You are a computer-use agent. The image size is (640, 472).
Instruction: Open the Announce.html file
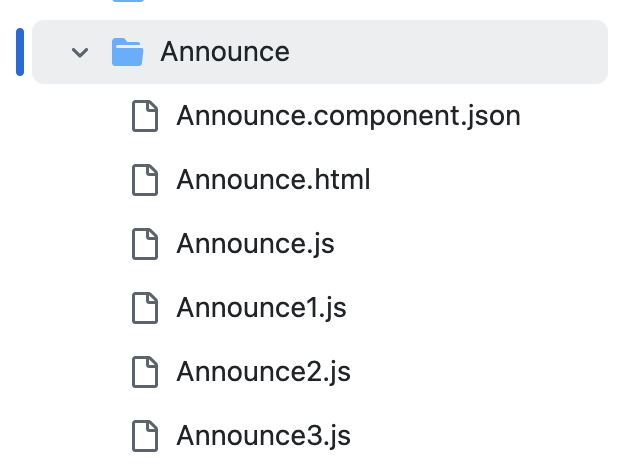point(273,180)
